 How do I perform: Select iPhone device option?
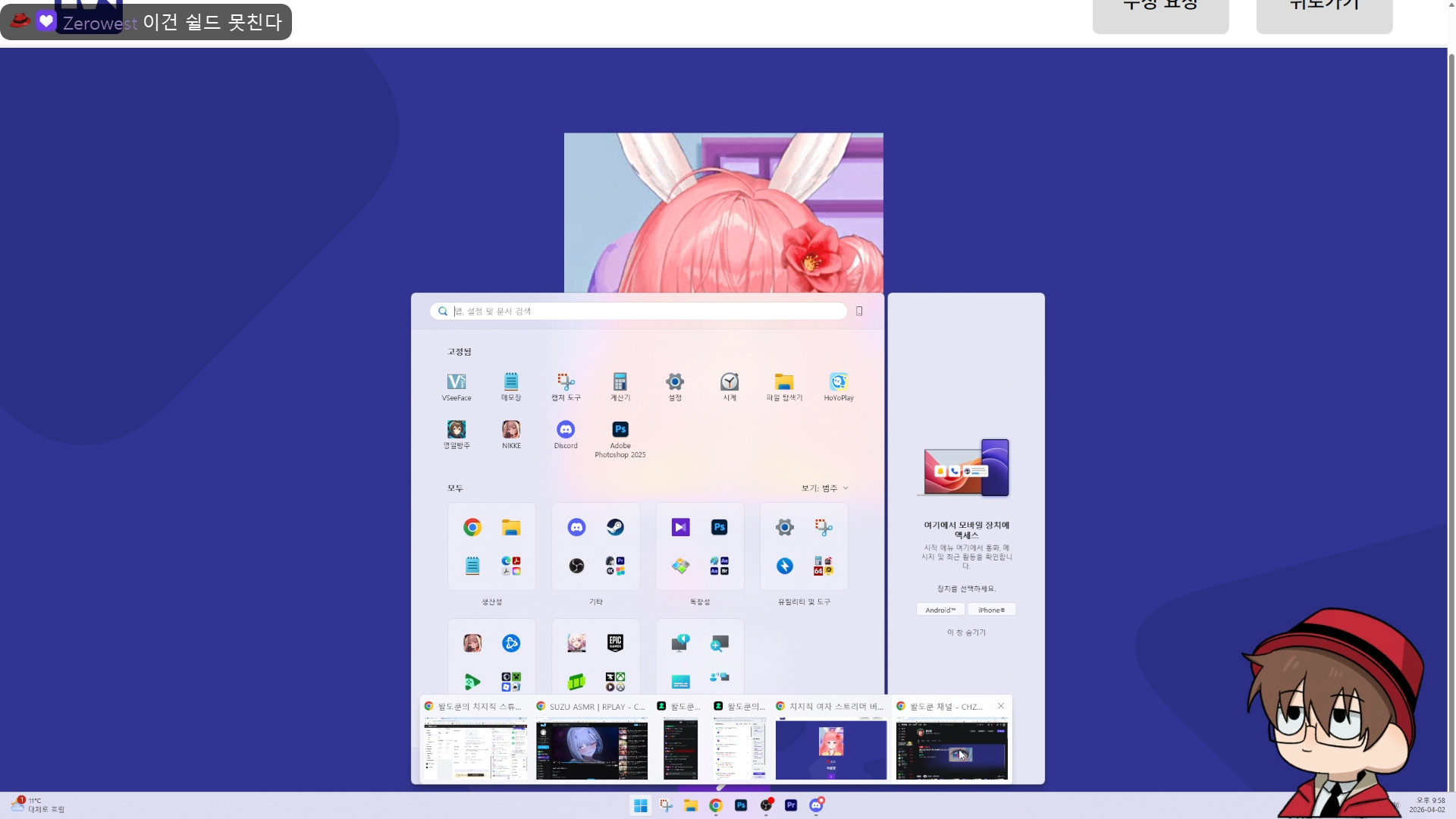click(x=991, y=610)
